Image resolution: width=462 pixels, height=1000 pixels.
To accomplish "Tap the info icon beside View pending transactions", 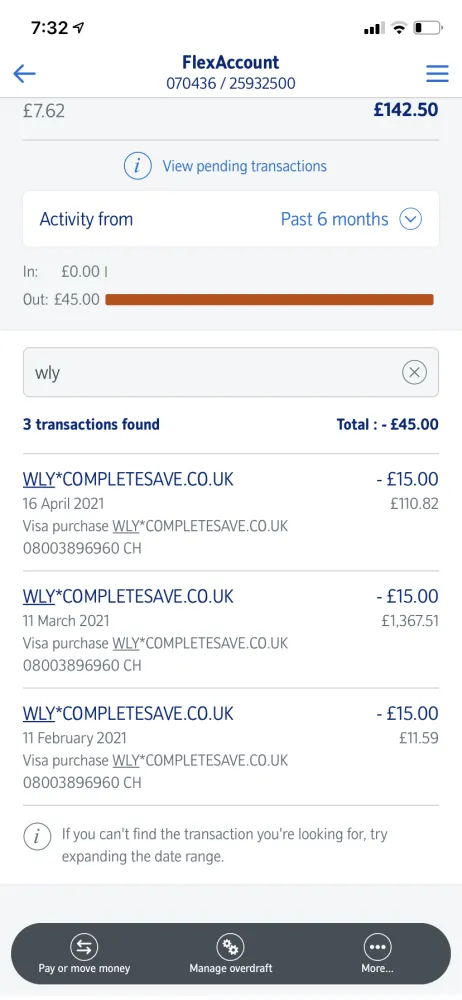I will [138, 166].
